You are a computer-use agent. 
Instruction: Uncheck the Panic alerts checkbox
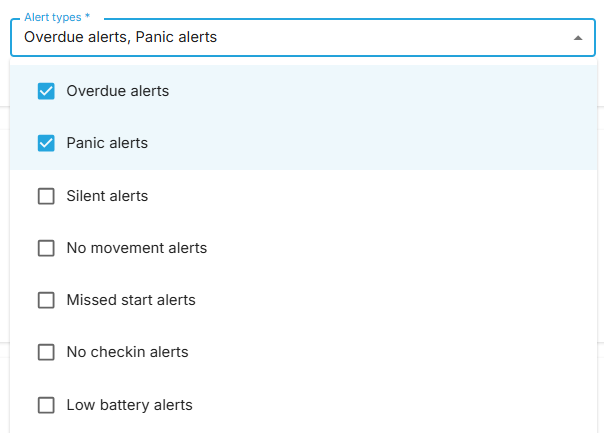pos(46,143)
